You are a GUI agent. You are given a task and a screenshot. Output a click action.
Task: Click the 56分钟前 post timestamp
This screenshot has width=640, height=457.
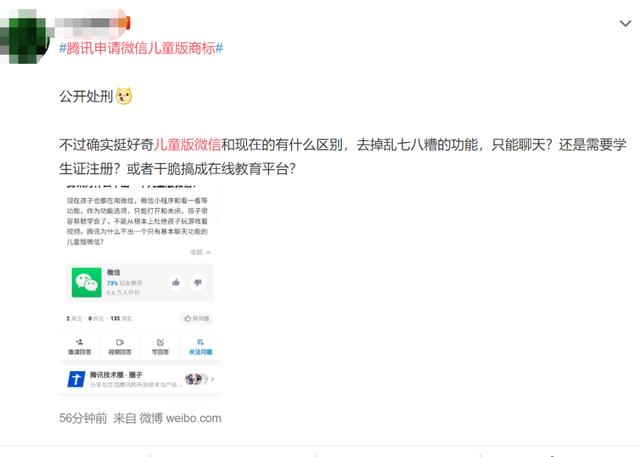[x=83, y=418]
